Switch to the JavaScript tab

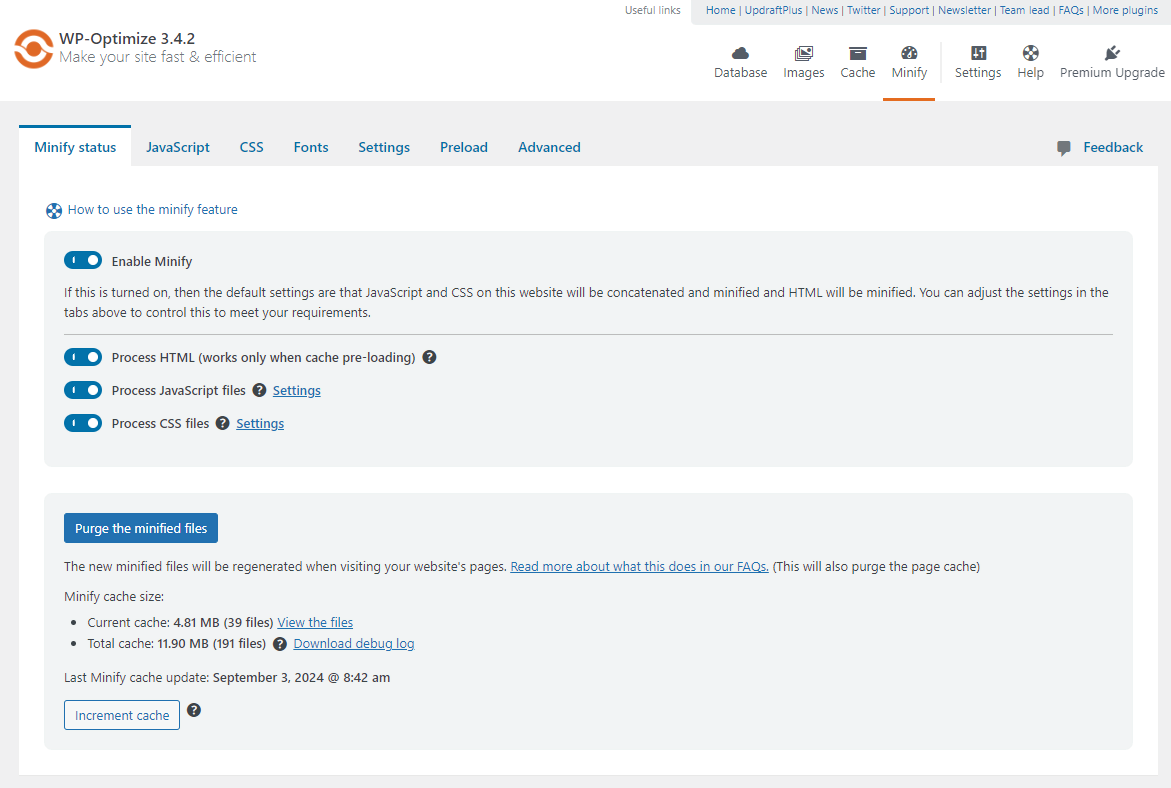click(x=178, y=147)
